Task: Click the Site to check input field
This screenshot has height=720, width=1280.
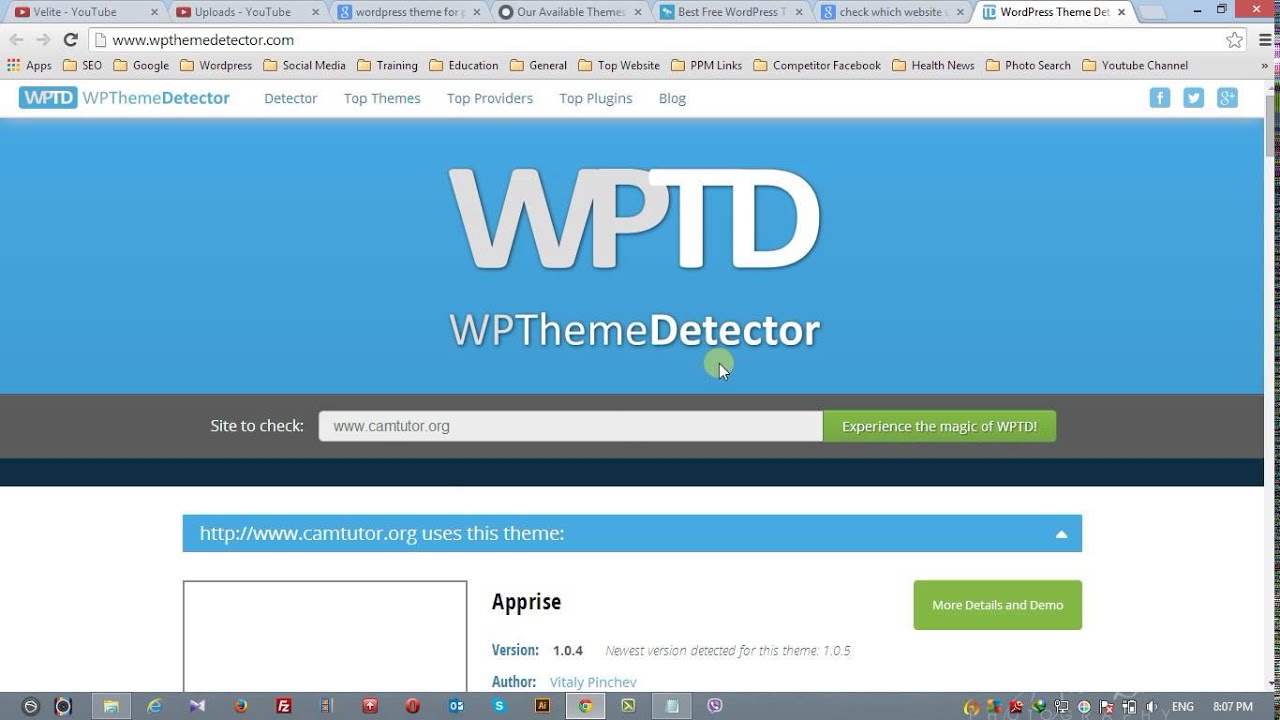Action: pos(570,426)
